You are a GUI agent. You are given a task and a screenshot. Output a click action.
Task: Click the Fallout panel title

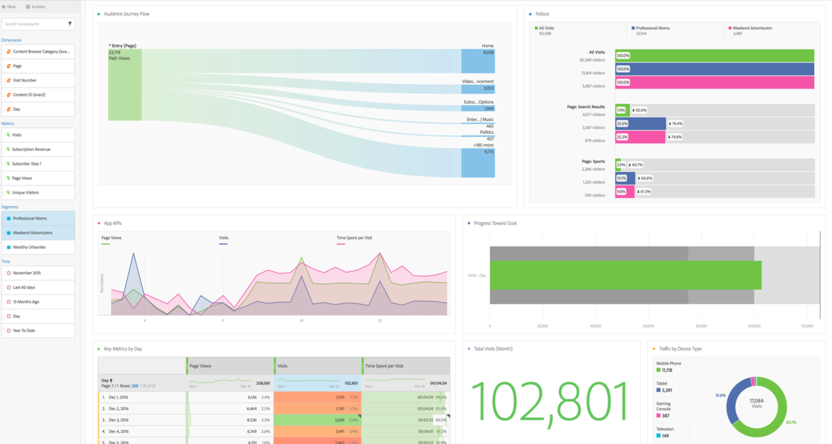542,14
